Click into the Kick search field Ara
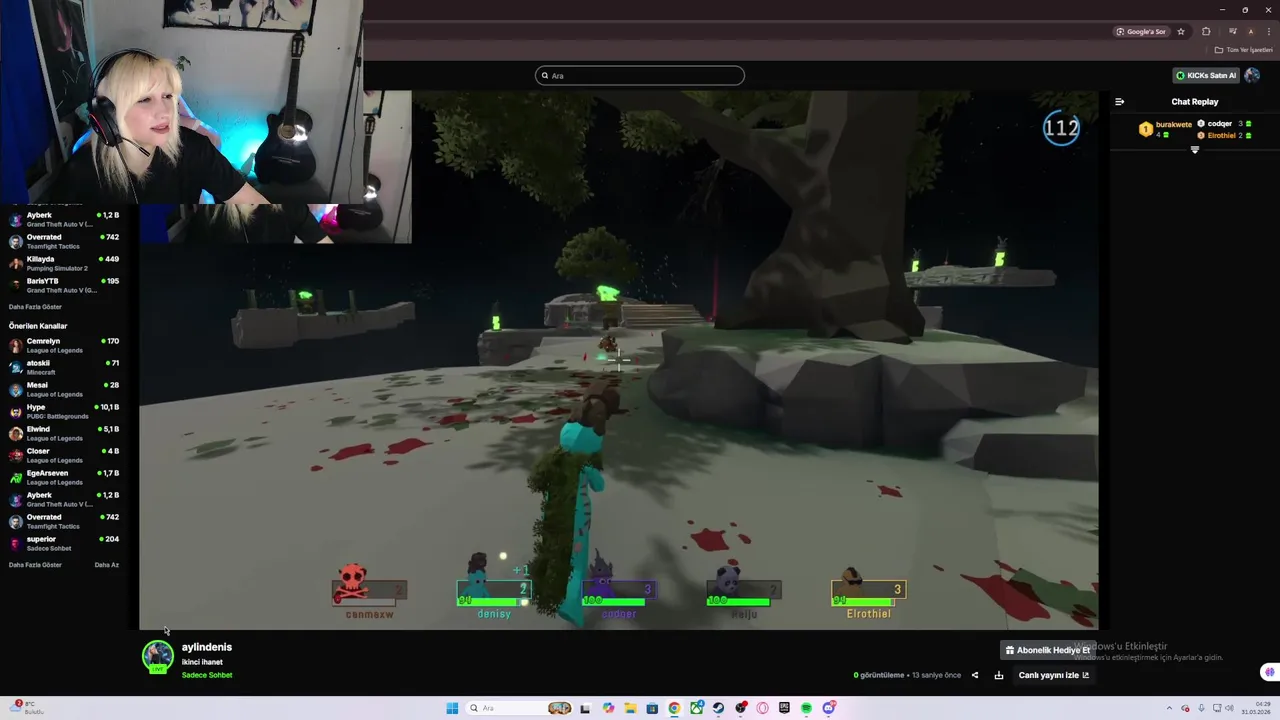 640,75
